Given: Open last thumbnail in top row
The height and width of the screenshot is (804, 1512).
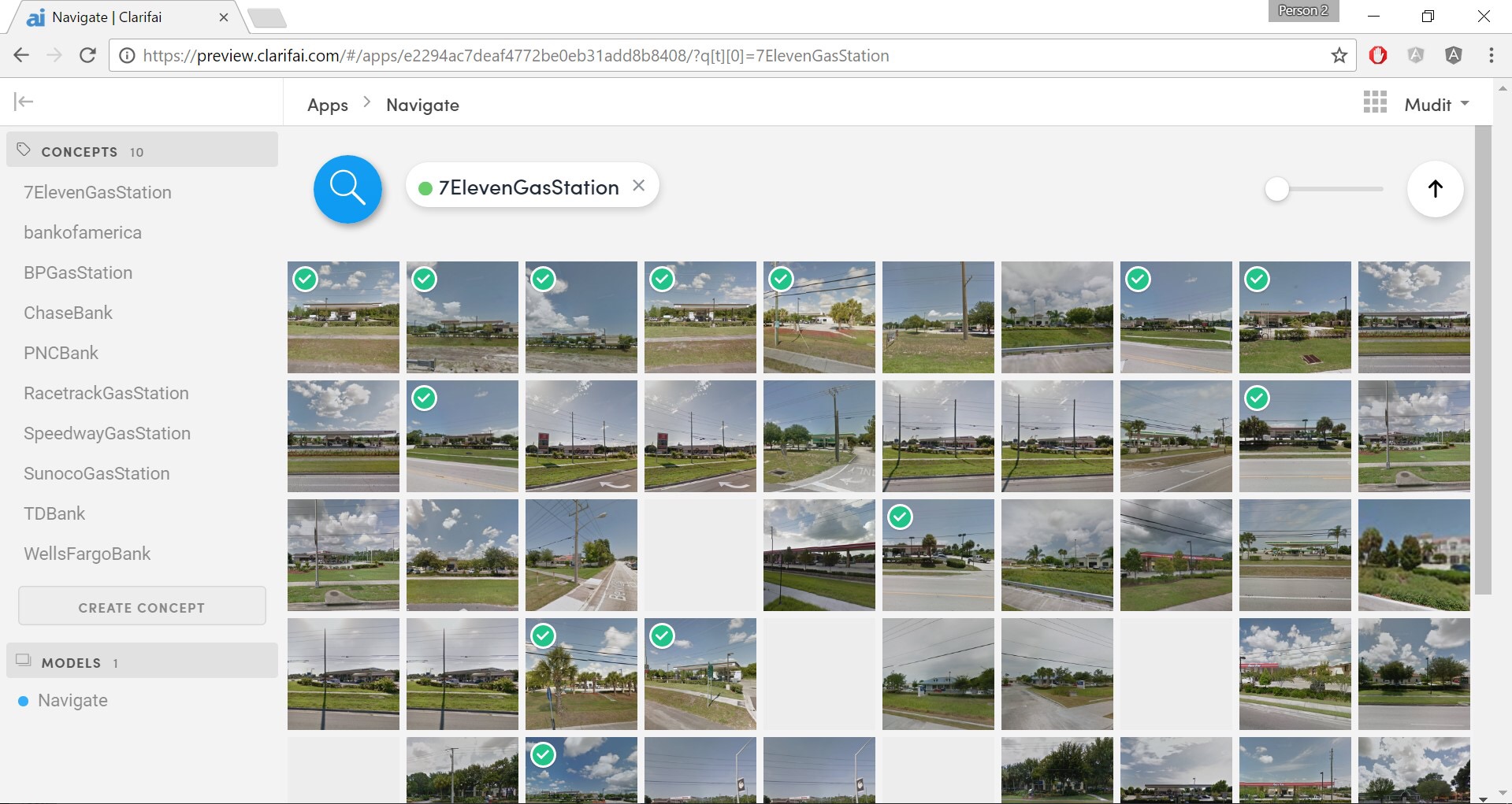Looking at the screenshot, I should tap(1414, 317).
